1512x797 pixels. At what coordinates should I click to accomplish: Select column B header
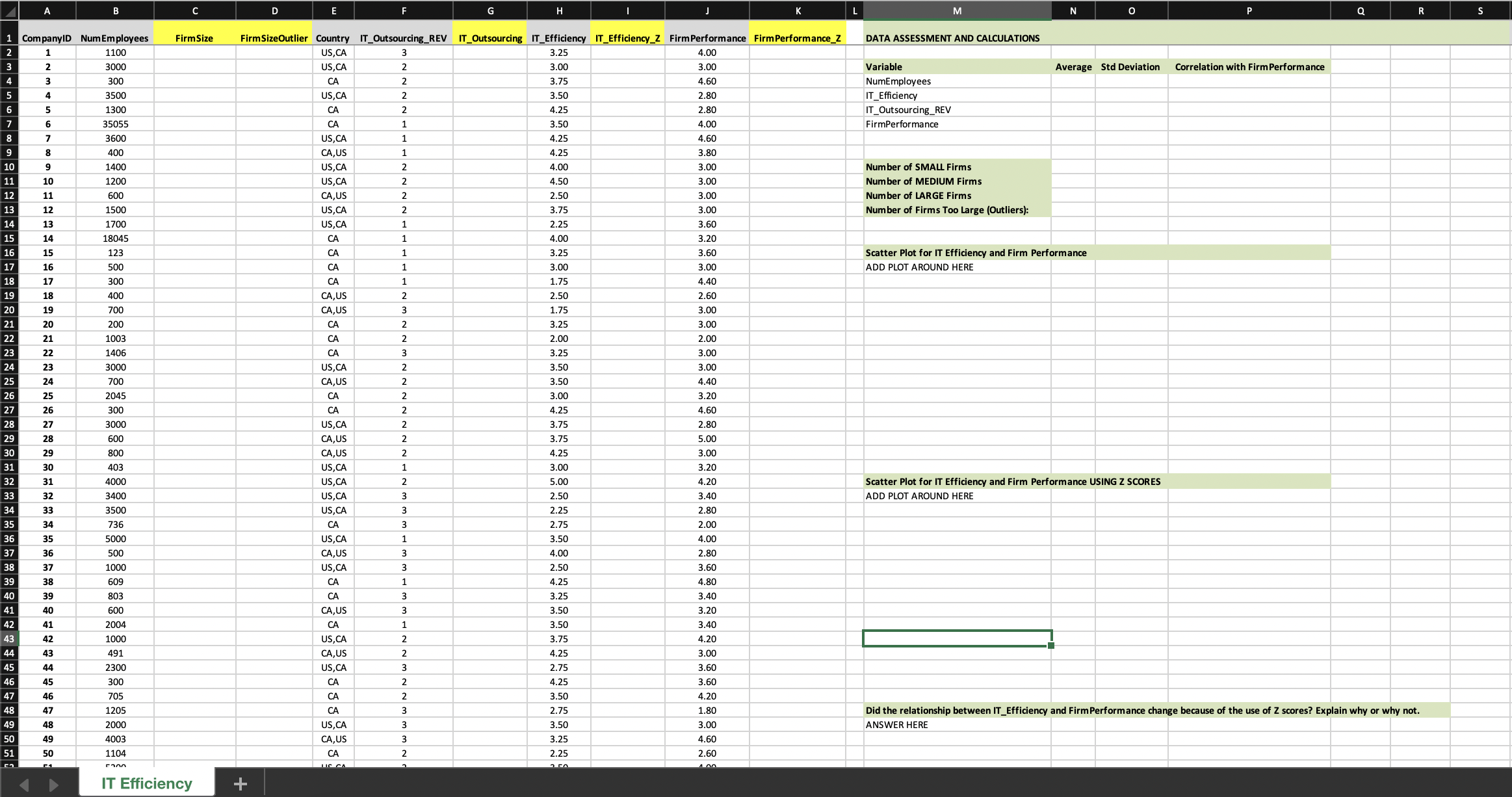pyautogui.click(x=115, y=10)
